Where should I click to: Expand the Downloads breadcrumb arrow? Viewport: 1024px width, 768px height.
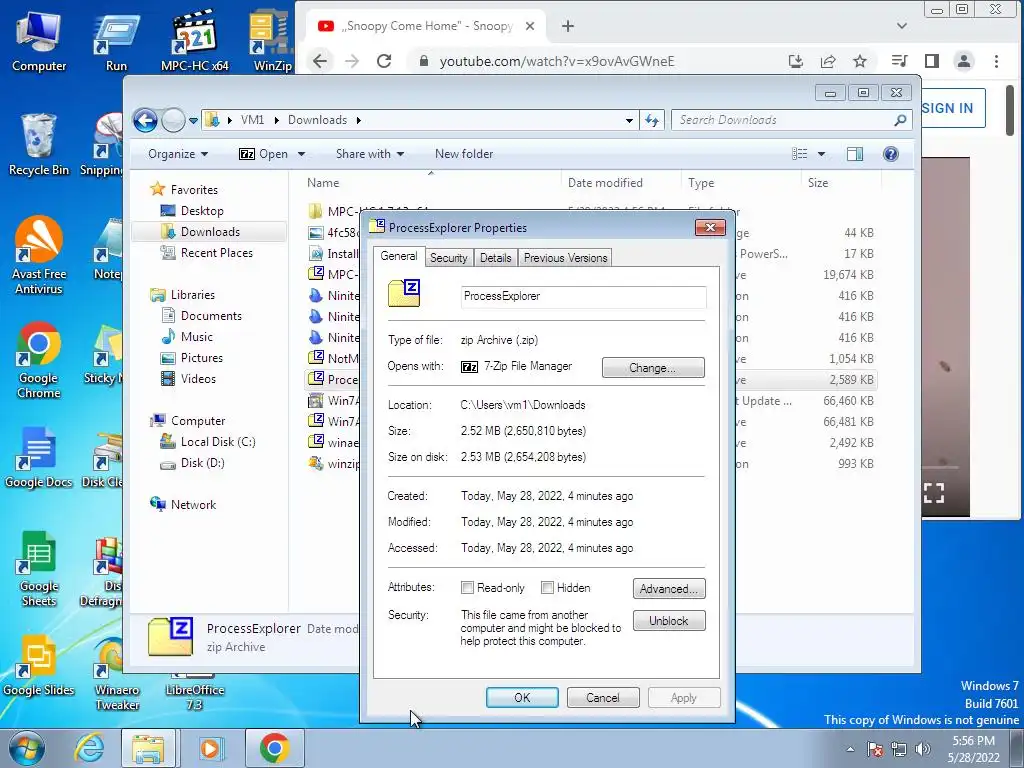point(359,120)
